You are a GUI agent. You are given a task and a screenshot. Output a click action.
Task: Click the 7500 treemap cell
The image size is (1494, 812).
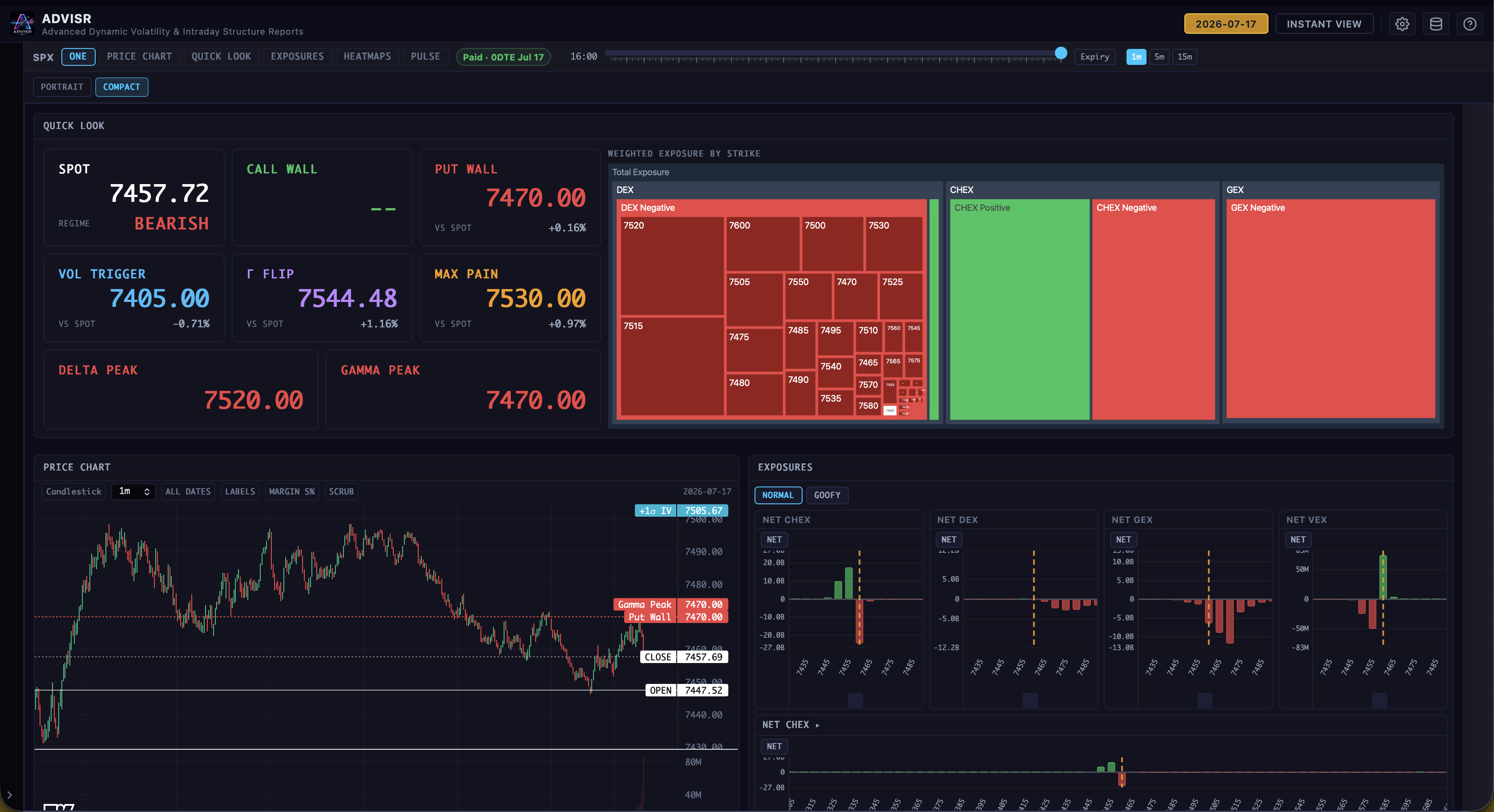coord(833,244)
